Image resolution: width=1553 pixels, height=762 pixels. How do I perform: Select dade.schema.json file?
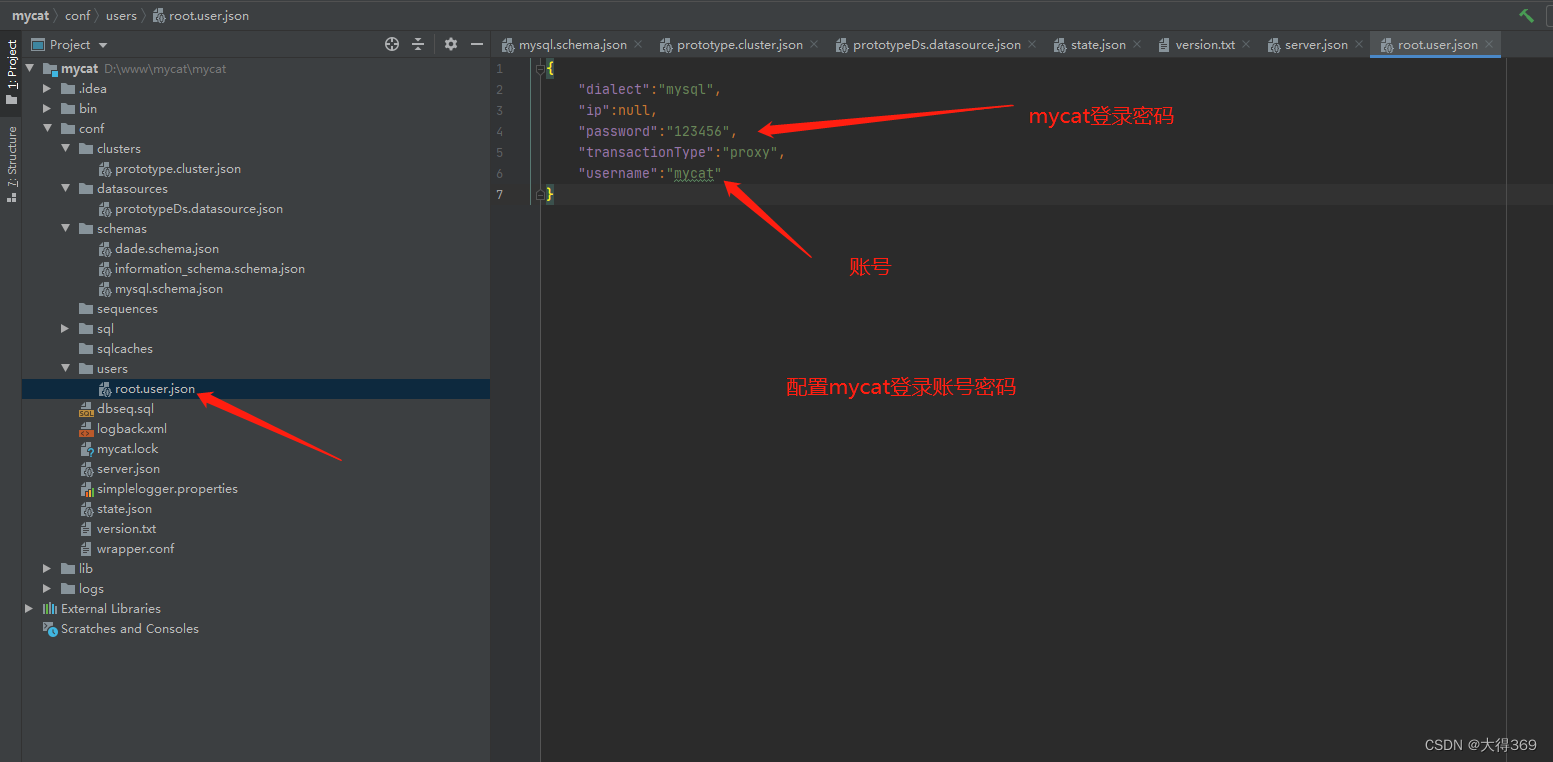166,249
